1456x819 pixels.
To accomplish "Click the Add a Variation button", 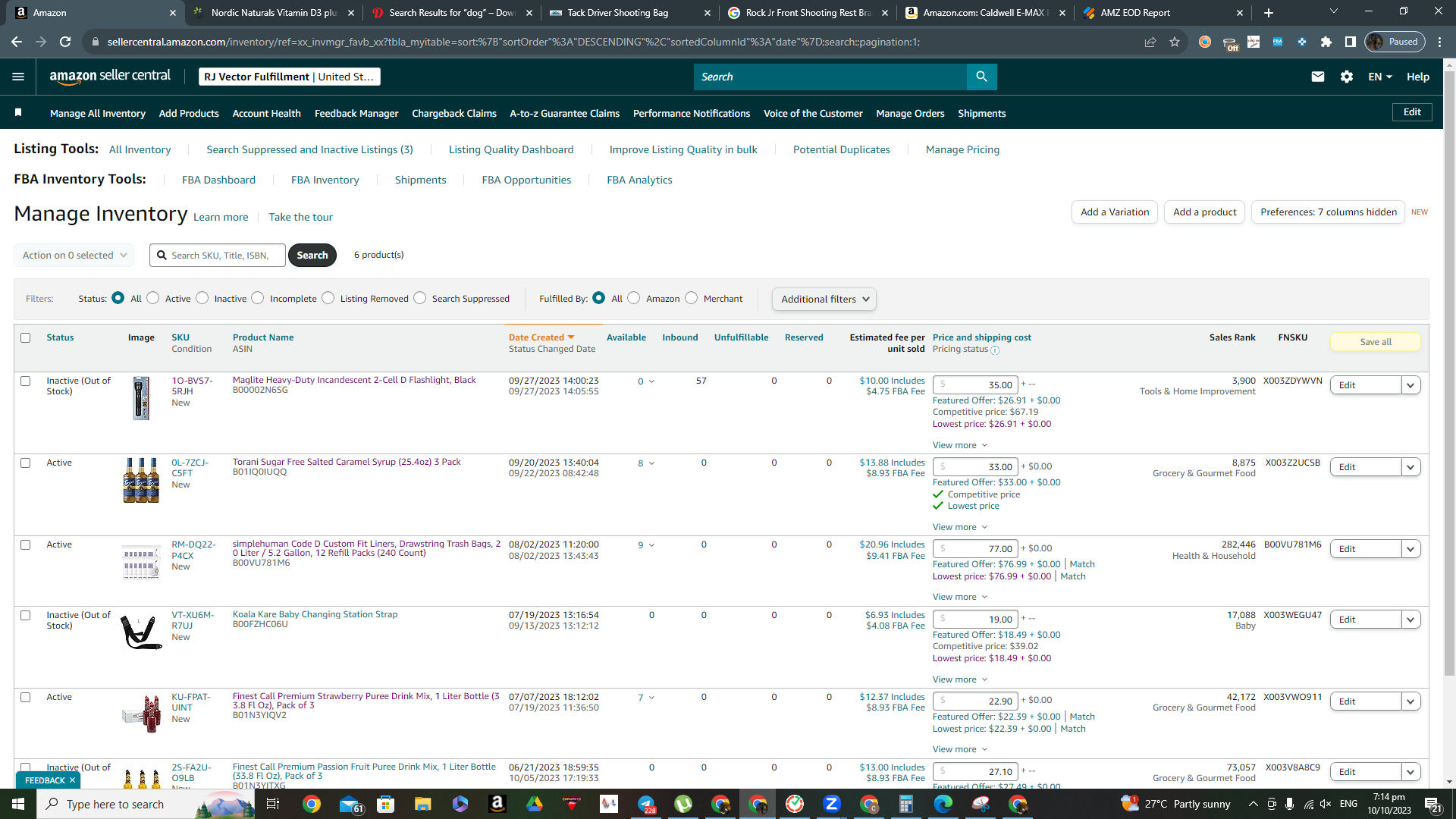I will pyautogui.click(x=1115, y=212).
